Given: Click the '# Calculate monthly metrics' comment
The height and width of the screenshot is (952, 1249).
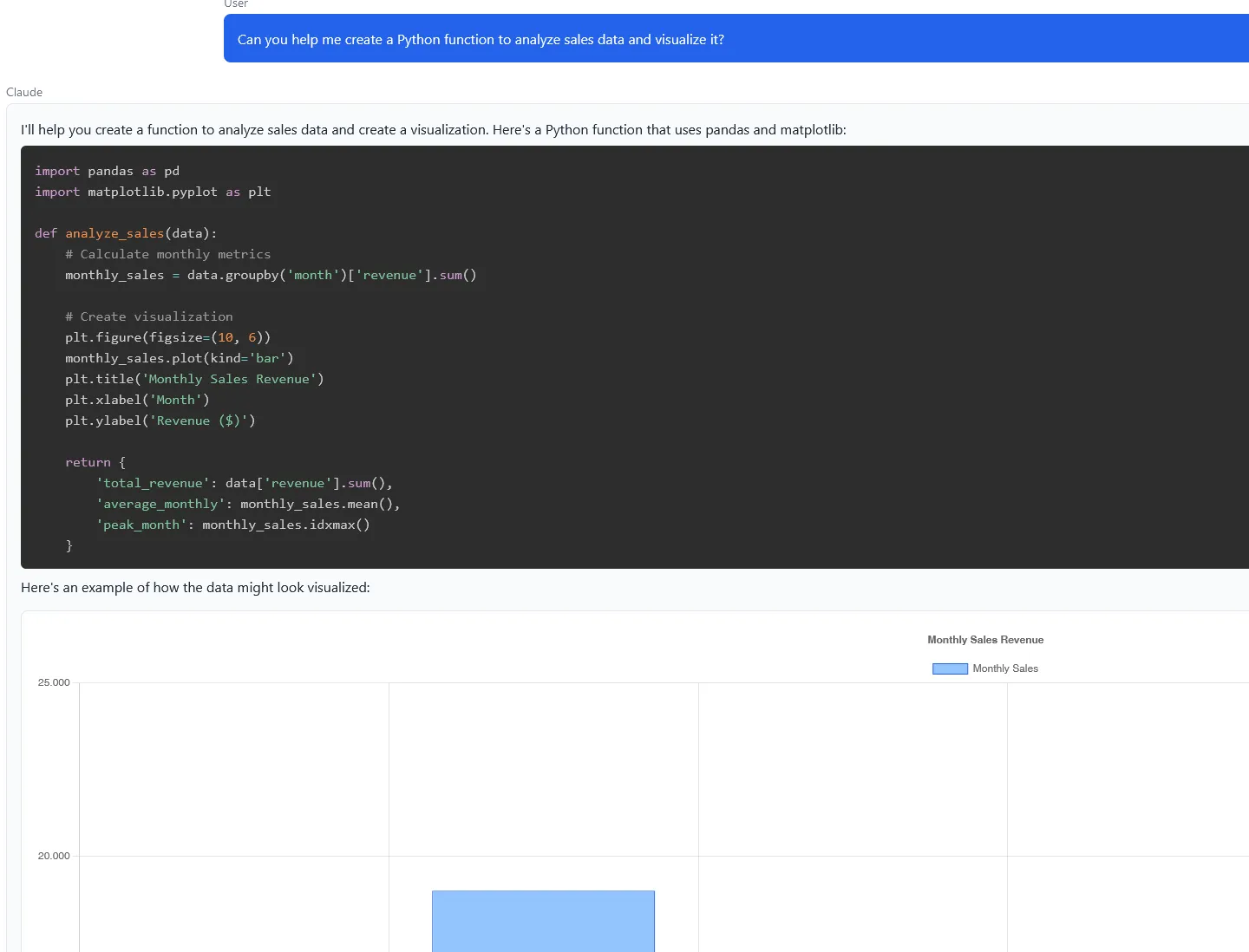Looking at the screenshot, I should pos(167,254).
